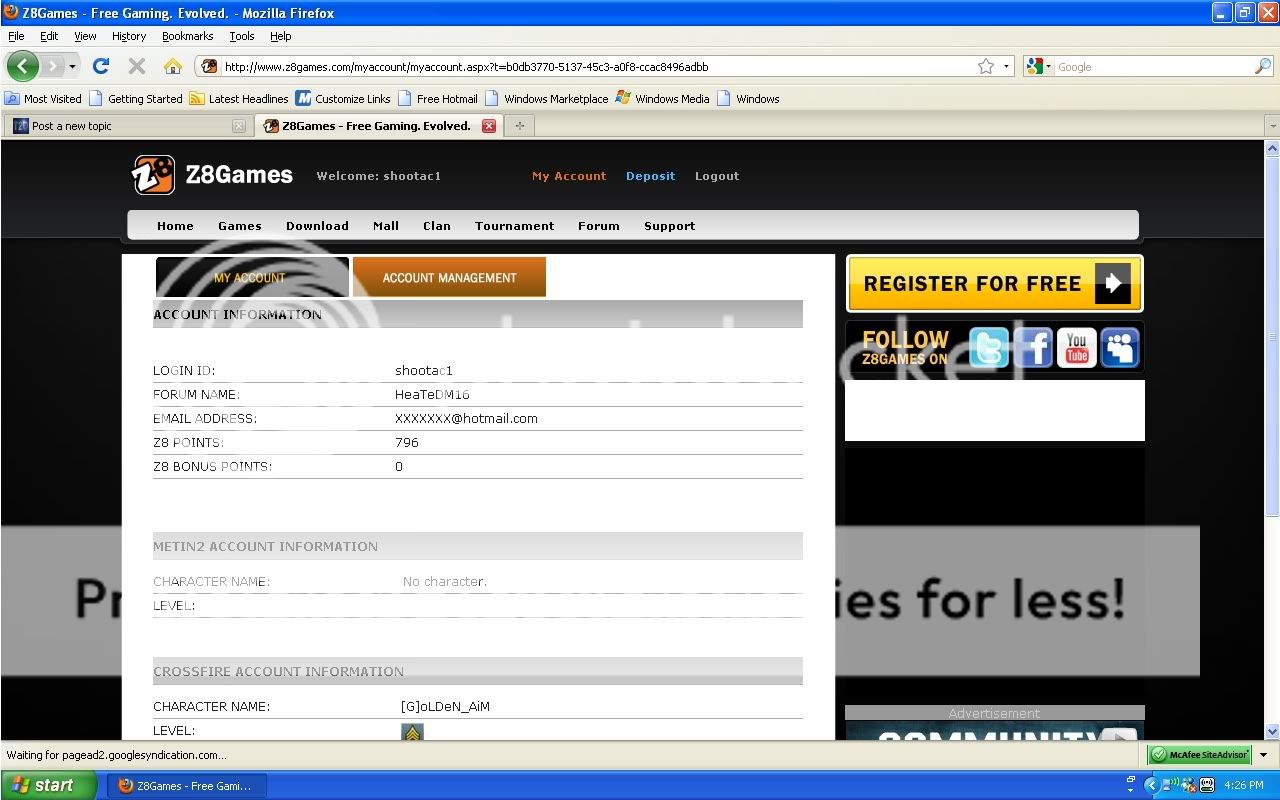Select the Z8Games Firefox taskbar button
The height and width of the screenshot is (800, 1280).
187,785
